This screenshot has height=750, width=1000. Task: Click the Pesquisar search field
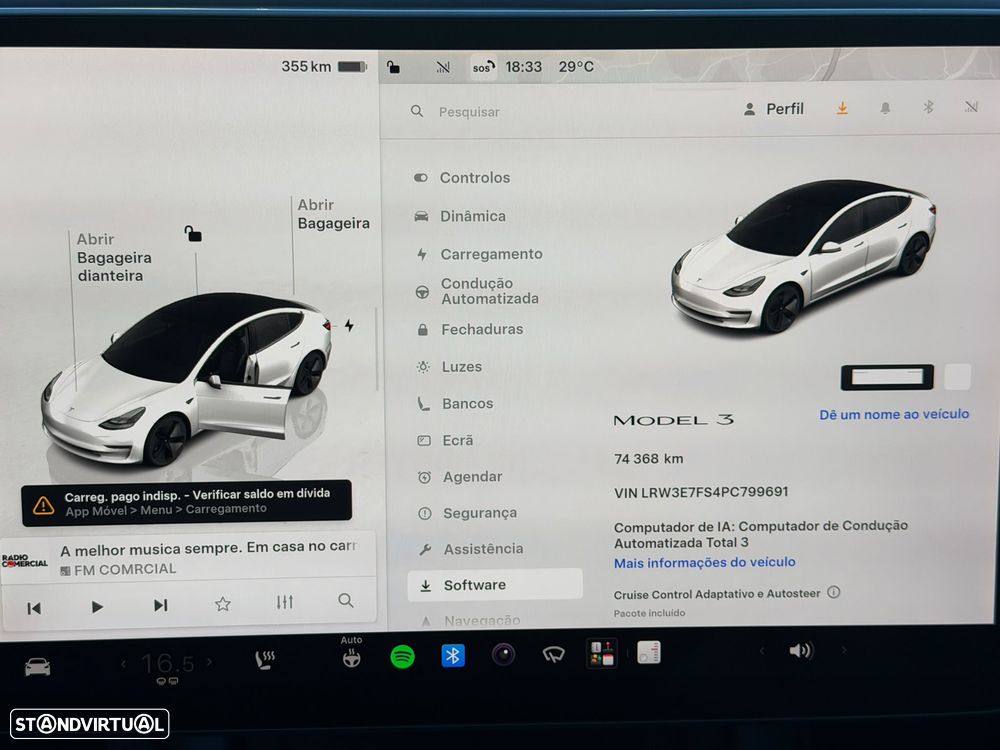pos(469,112)
